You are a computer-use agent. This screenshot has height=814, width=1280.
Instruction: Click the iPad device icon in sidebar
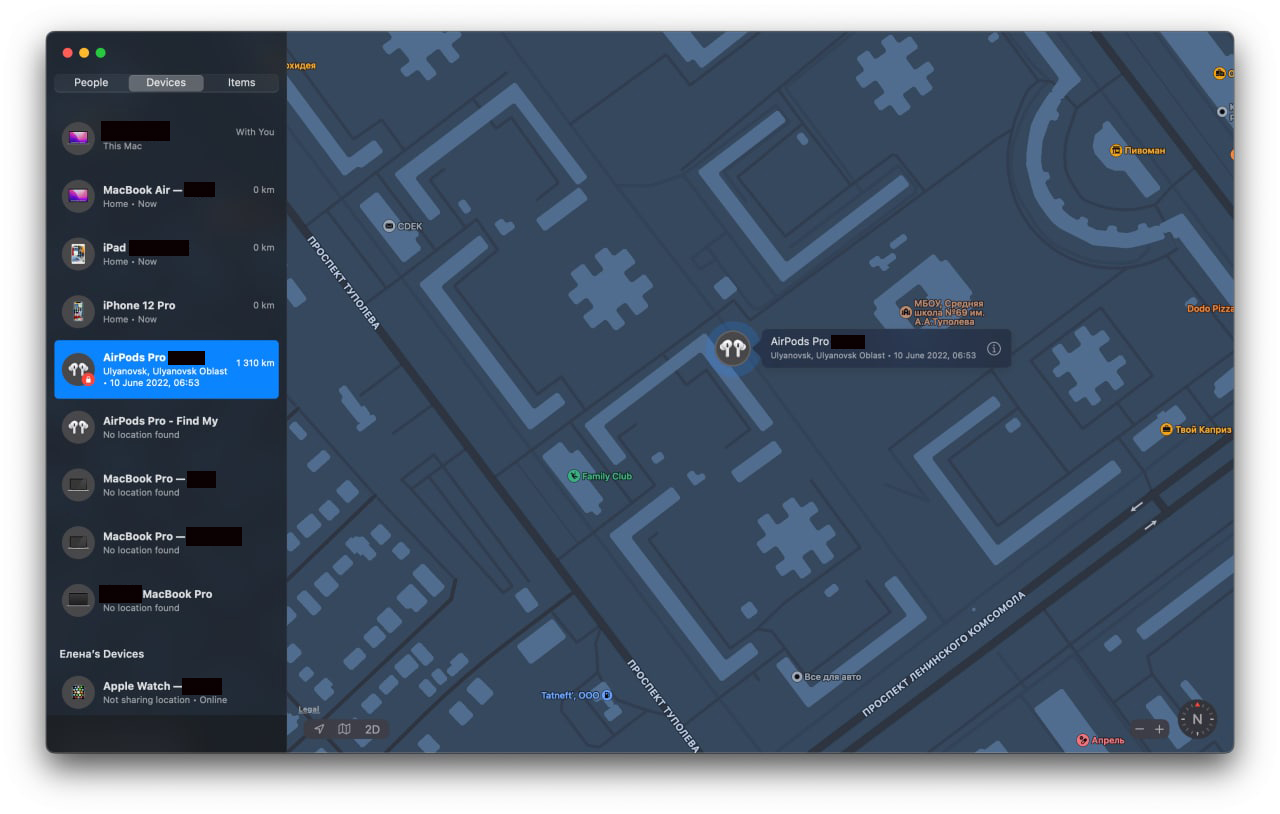click(78, 254)
